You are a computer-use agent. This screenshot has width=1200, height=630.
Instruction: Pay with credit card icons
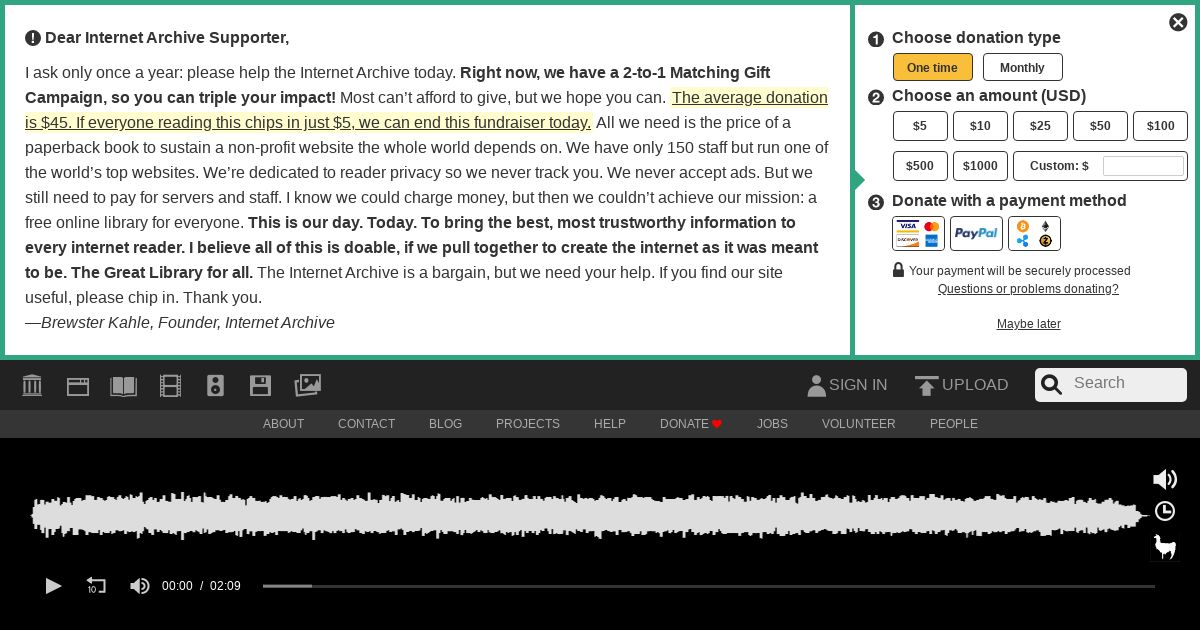pos(918,233)
